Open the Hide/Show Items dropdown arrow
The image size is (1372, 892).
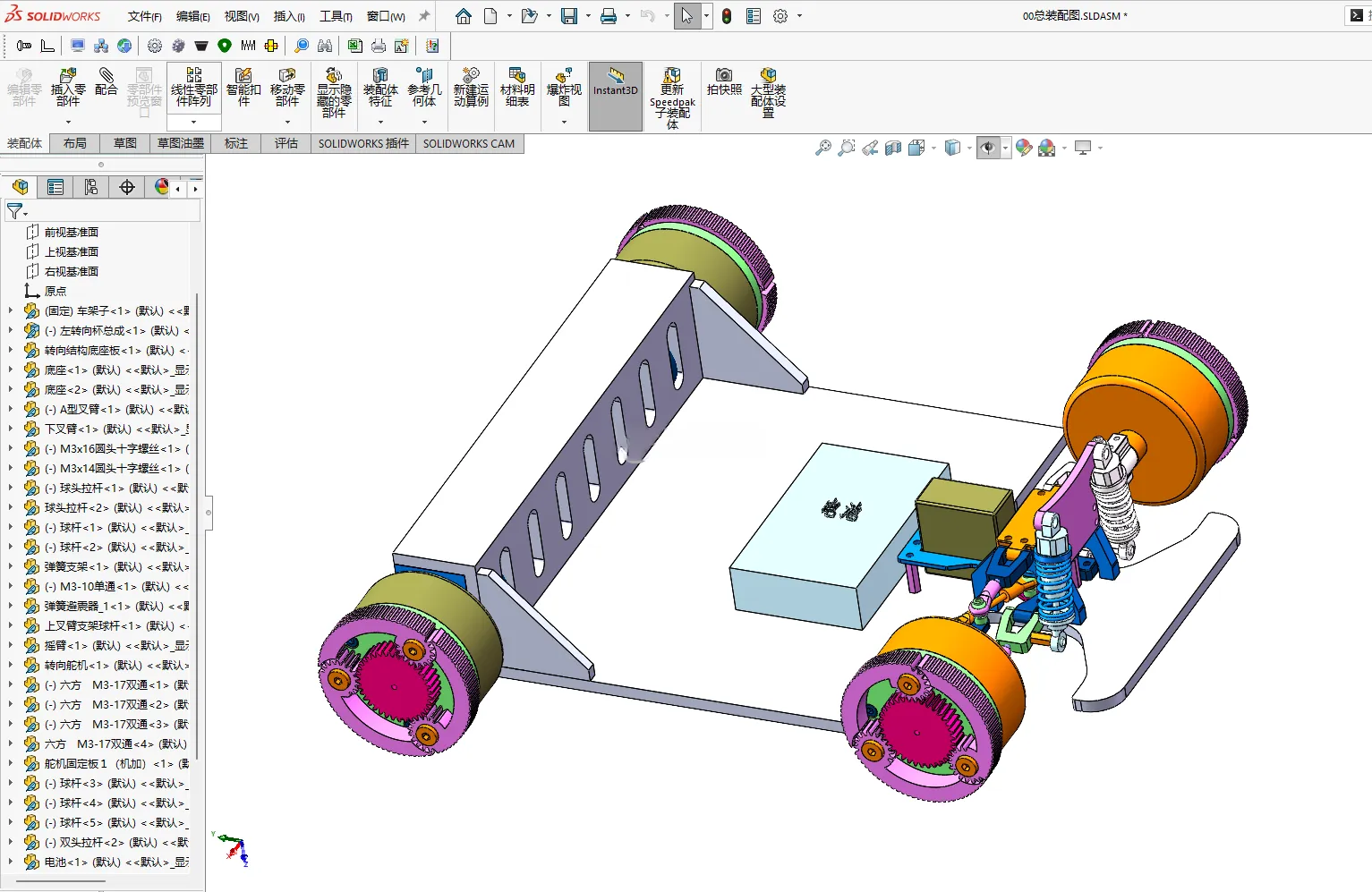tap(1005, 148)
